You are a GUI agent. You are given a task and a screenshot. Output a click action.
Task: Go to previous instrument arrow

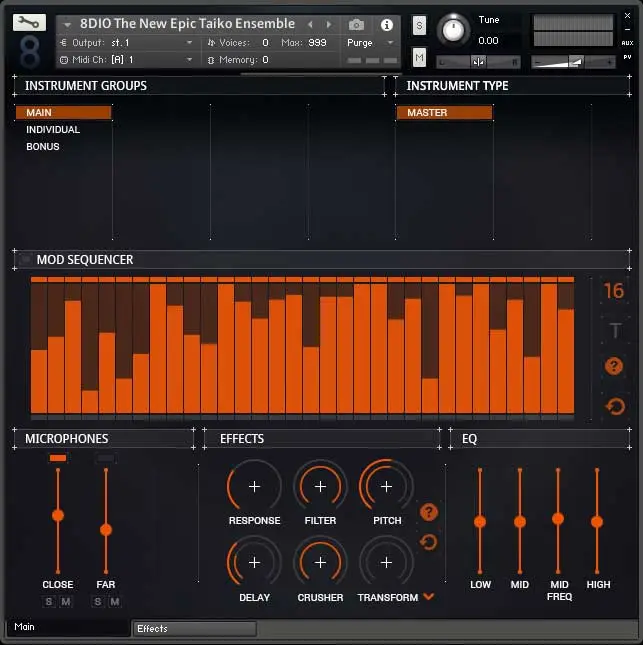click(311, 25)
